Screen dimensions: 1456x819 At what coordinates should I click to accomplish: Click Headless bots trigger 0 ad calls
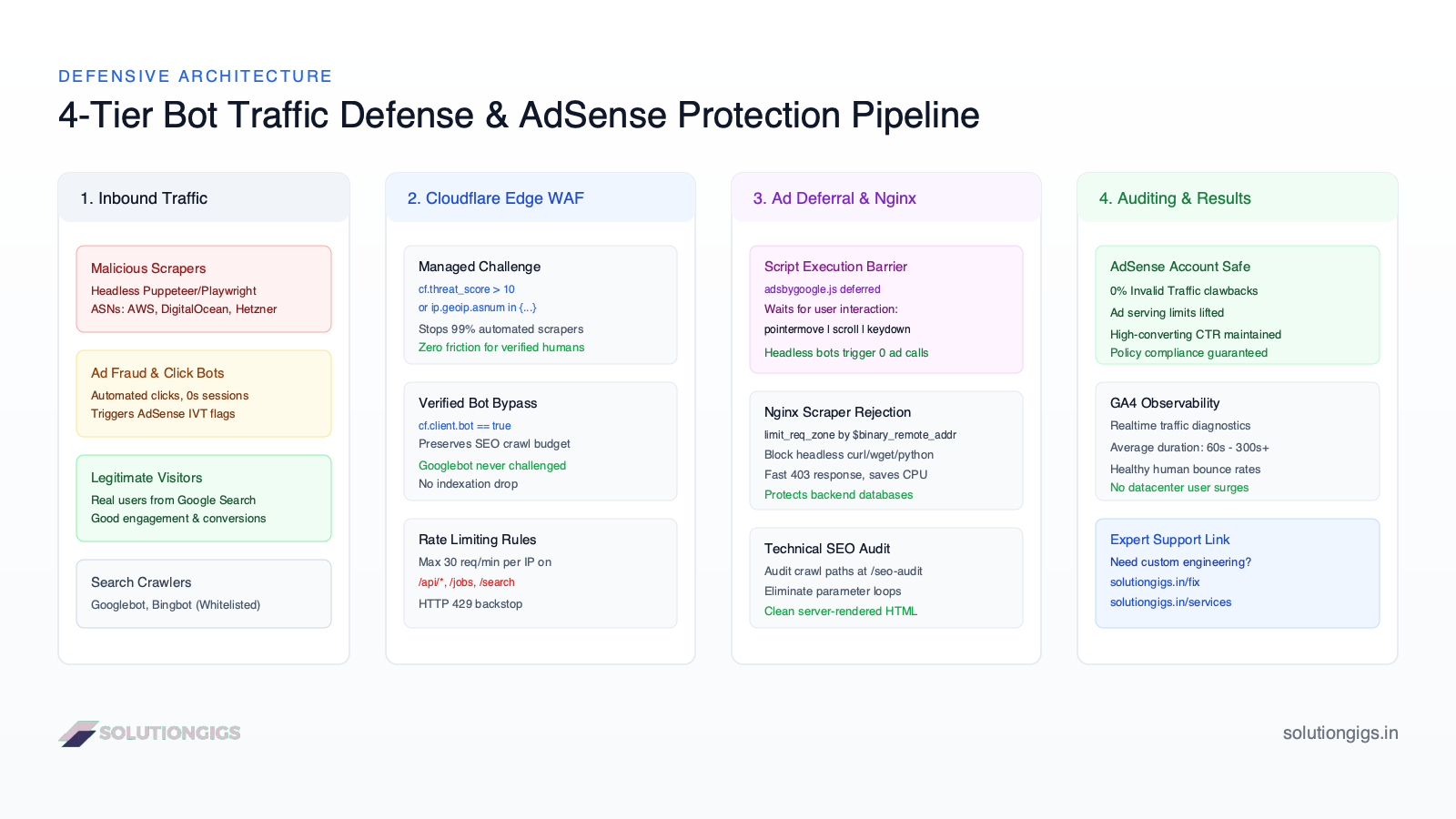pos(846,353)
